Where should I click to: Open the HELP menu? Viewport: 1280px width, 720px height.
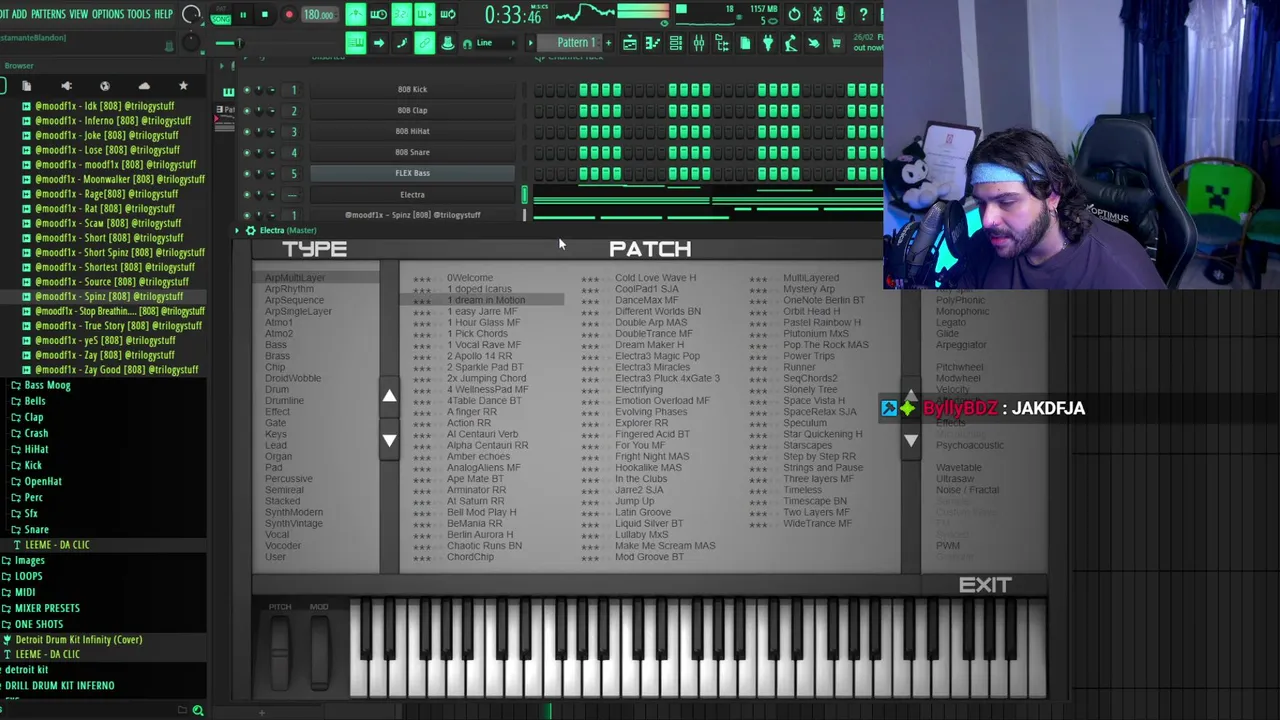coord(163,14)
